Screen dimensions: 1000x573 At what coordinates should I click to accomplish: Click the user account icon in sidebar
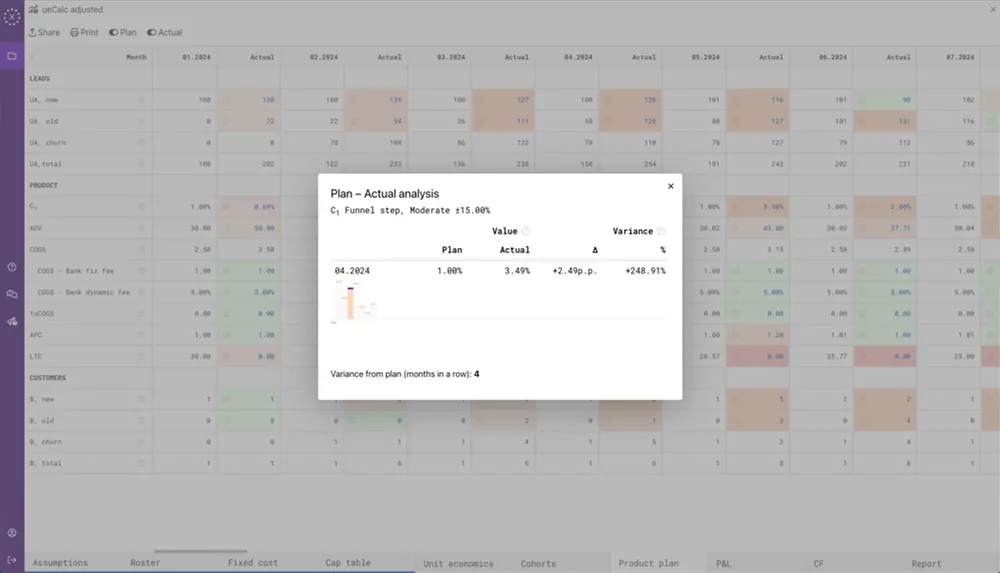[12, 533]
